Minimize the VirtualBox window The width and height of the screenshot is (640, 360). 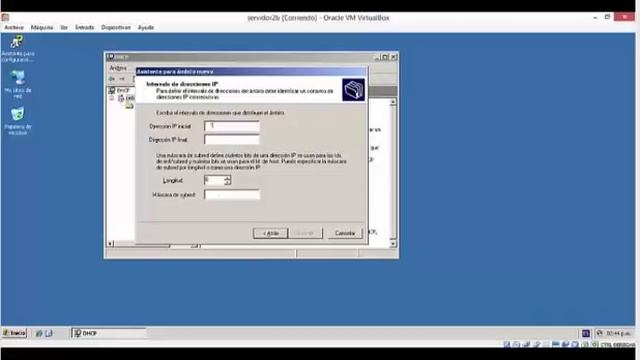[595, 18]
